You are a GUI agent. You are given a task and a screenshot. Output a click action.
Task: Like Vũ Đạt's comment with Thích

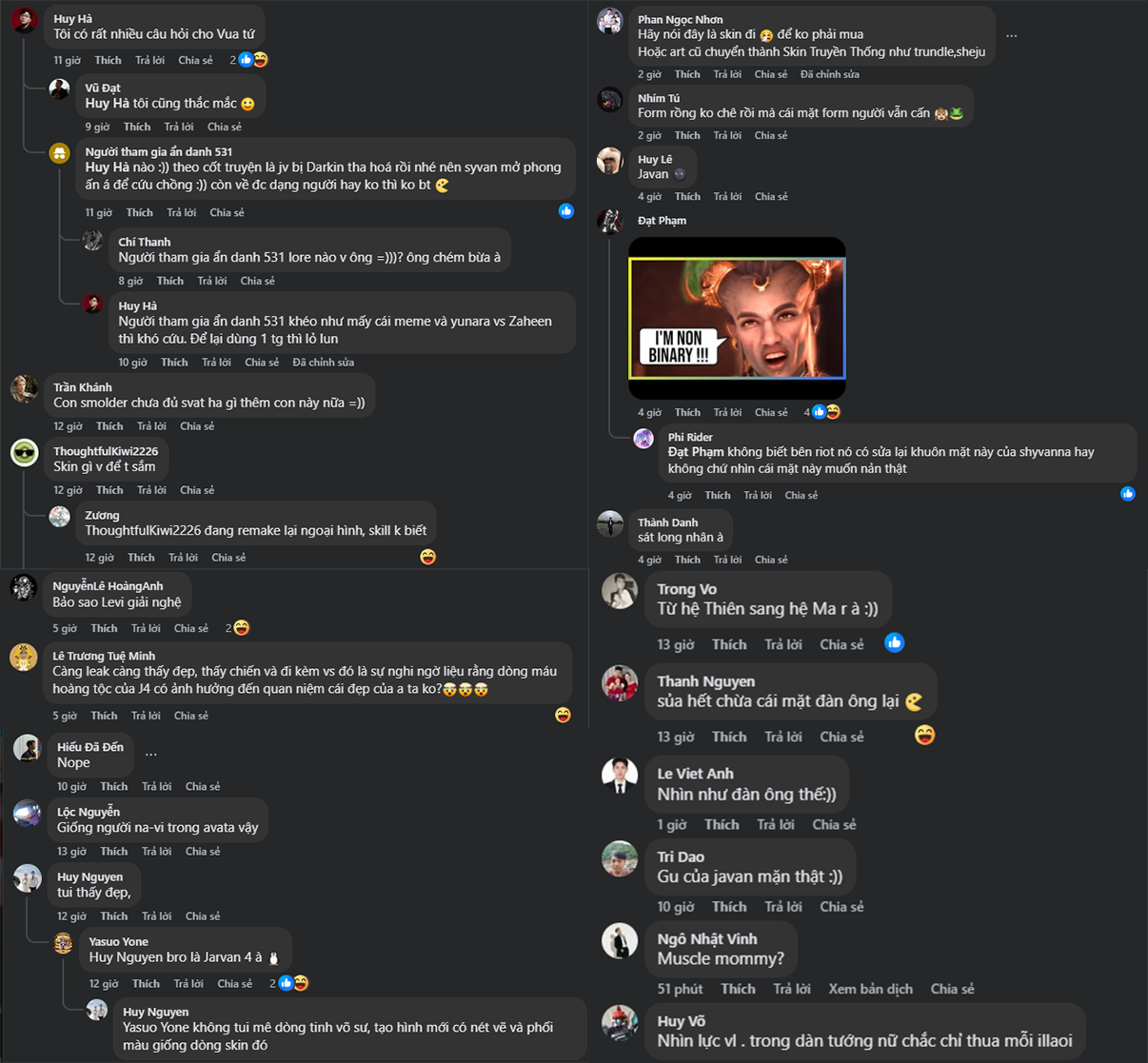pos(137,127)
